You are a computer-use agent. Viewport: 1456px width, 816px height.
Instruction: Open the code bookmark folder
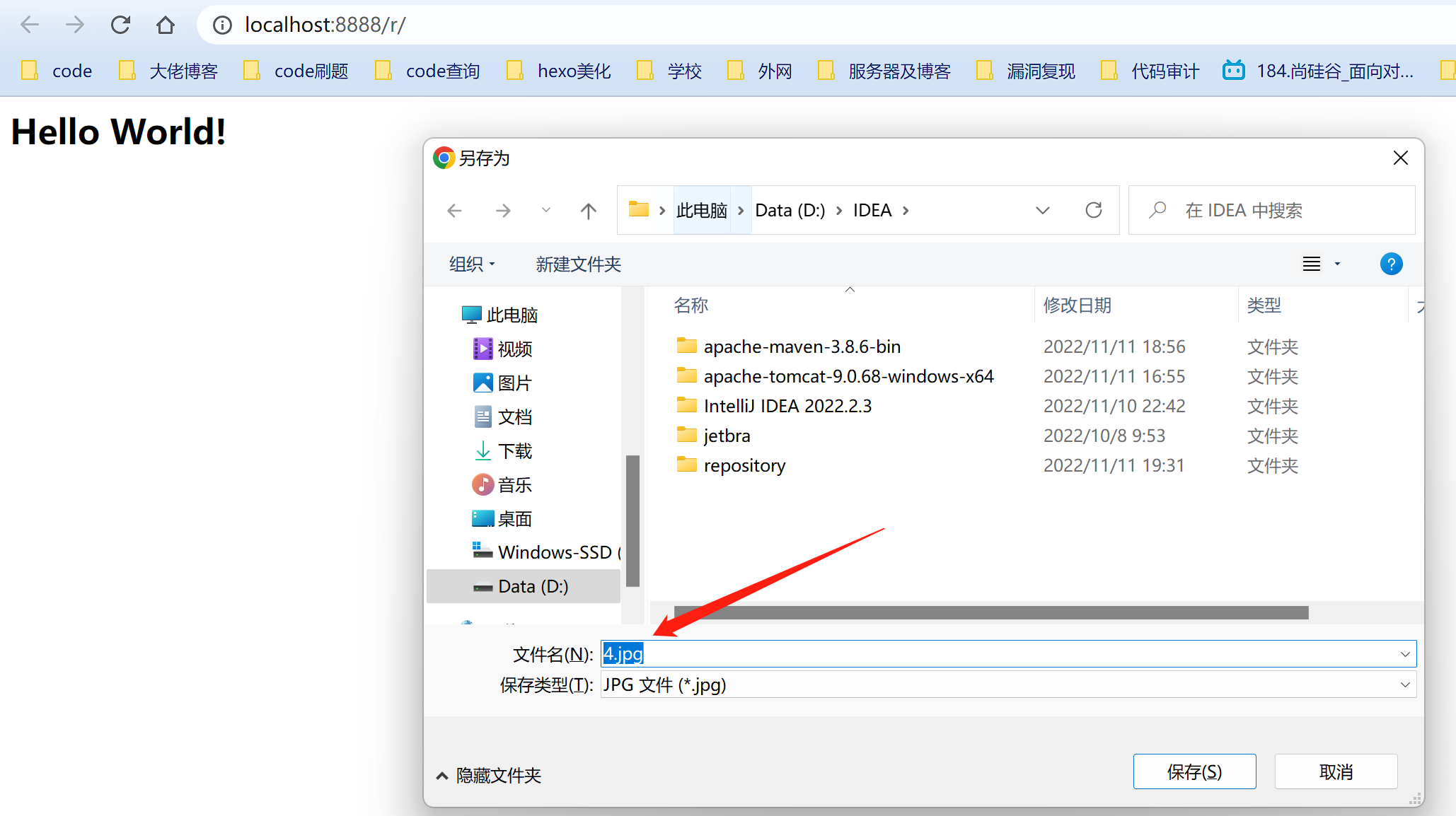coord(57,71)
